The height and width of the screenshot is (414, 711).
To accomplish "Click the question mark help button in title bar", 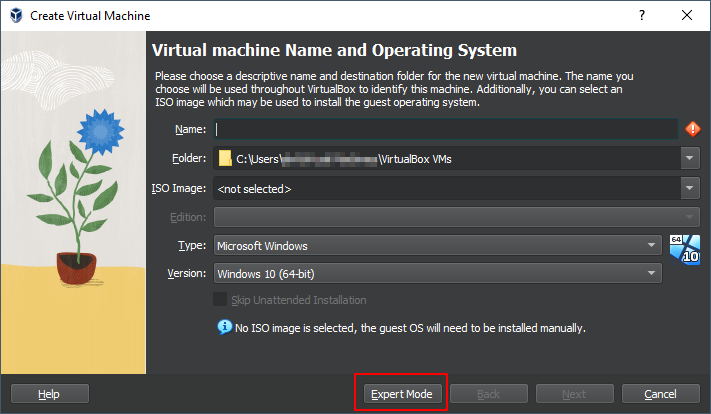I will [x=642, y=15].
